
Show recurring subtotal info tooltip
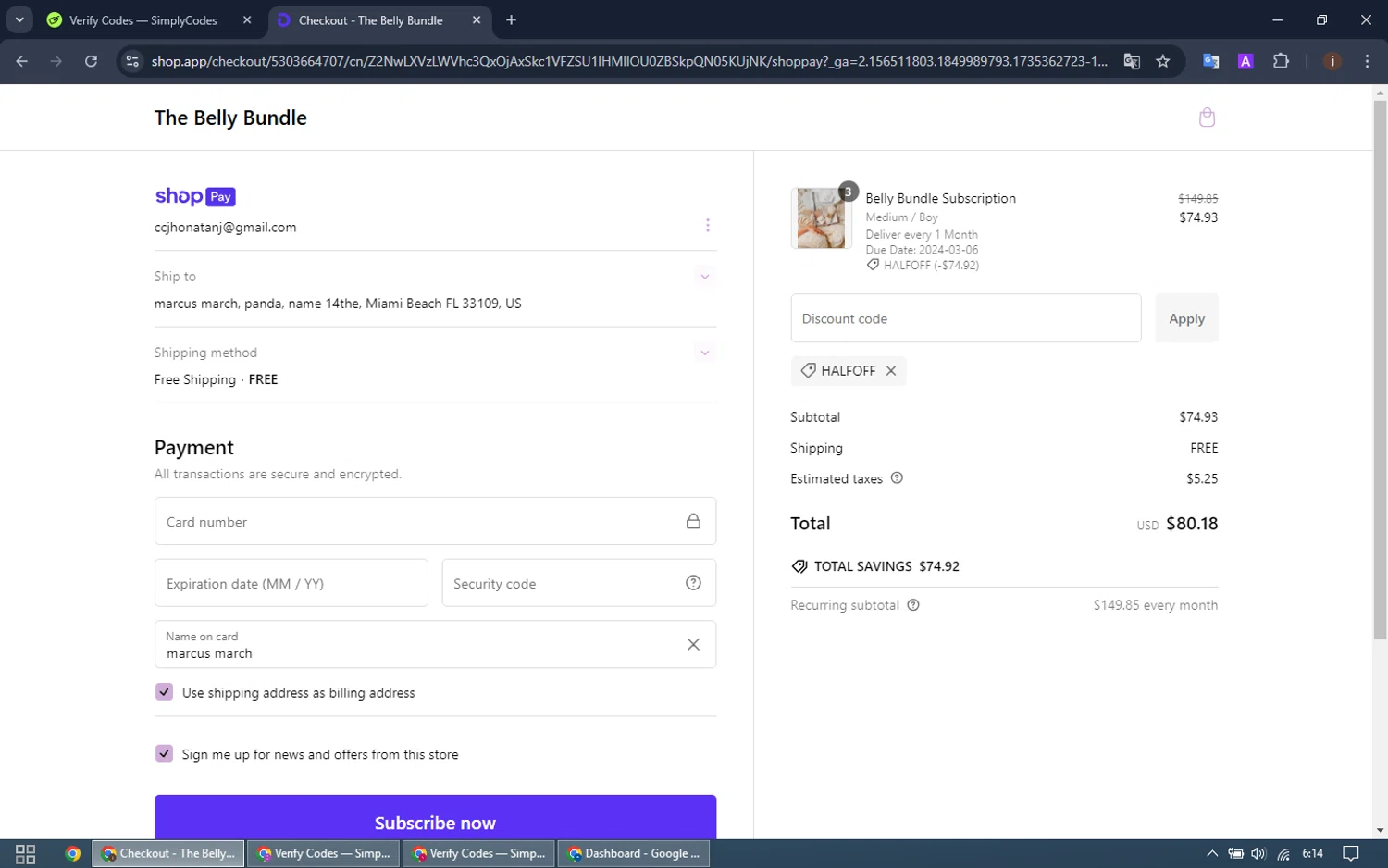pyautogui.click(x=913, y=605)
